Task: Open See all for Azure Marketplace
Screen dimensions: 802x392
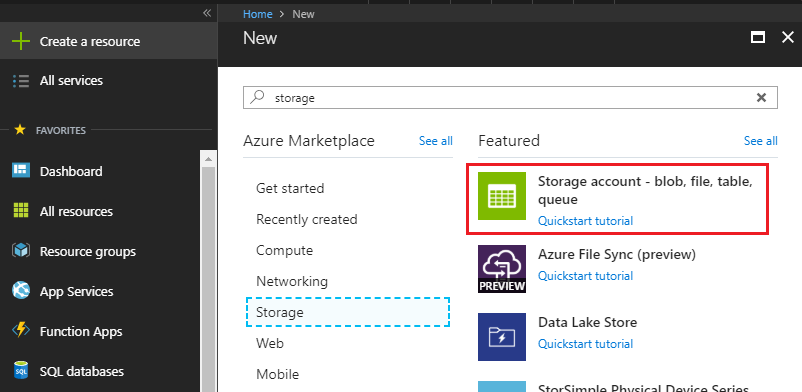Action: click(435, 141)
